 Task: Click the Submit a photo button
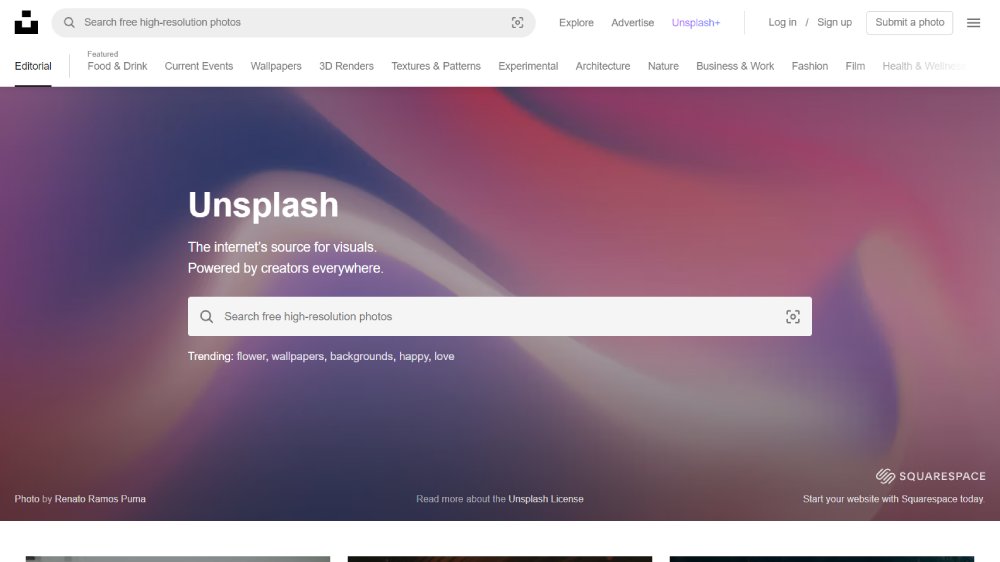(909, 22)
